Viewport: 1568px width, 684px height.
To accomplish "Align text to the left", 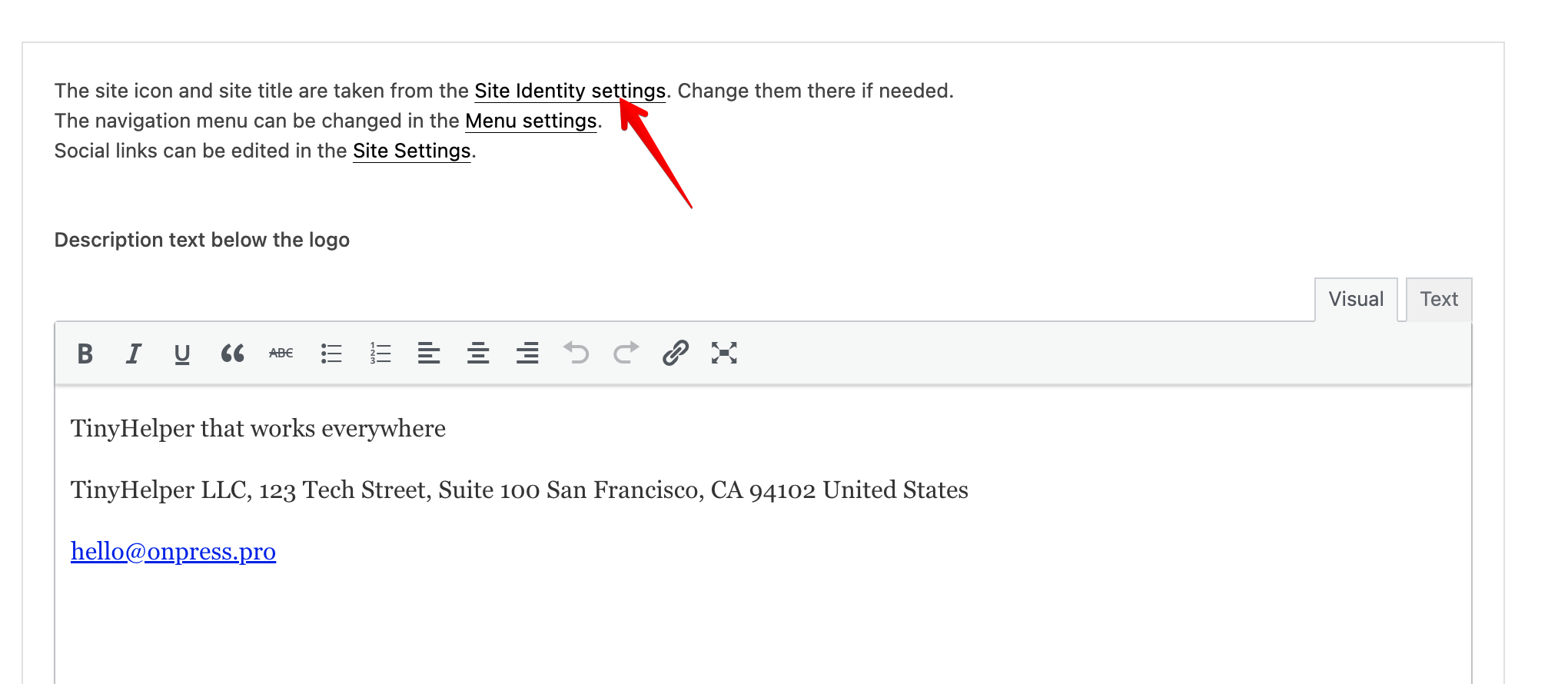I will [x=429, y=354].
